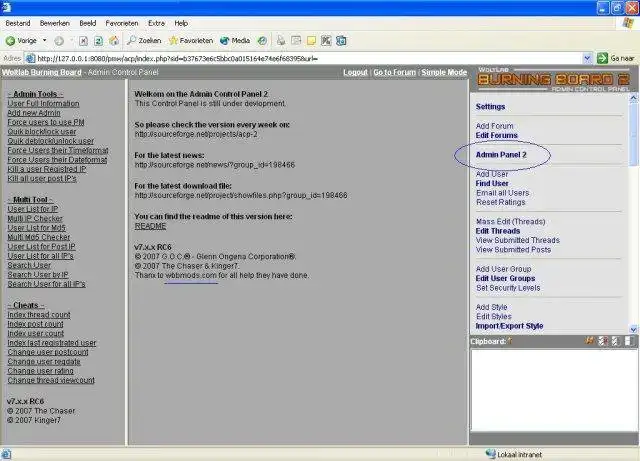Click the yellow note icon in toolbar

pyautogui.click(x=311, y=40)
